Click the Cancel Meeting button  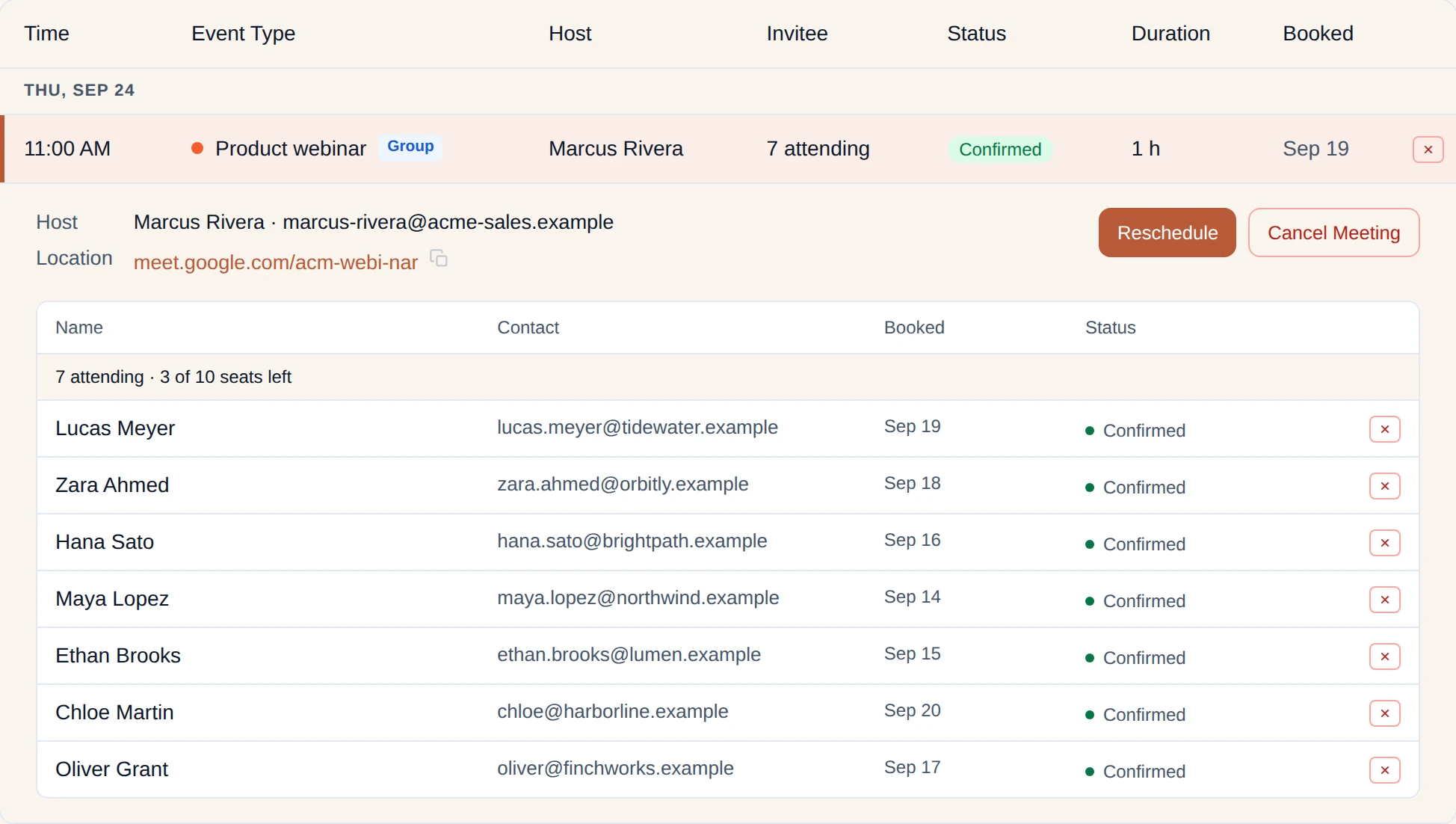click(x=1333, y=233)
